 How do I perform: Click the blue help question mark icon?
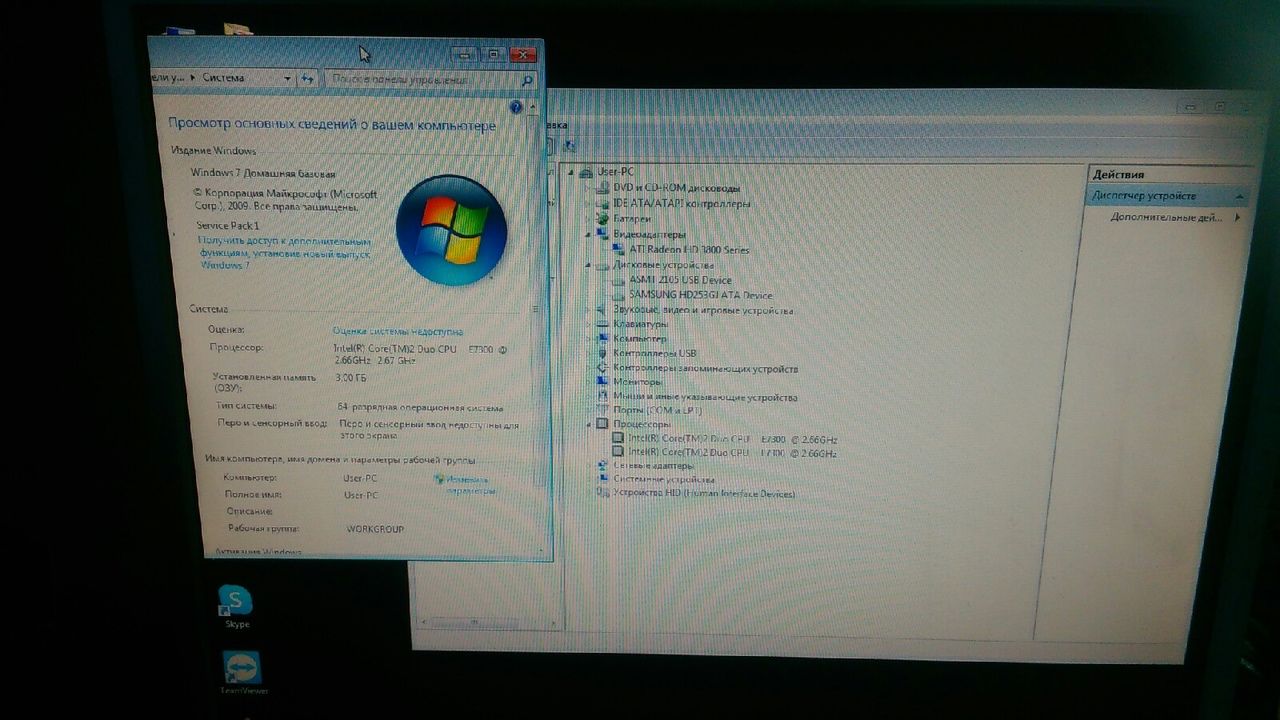click(x=516, y=107)
